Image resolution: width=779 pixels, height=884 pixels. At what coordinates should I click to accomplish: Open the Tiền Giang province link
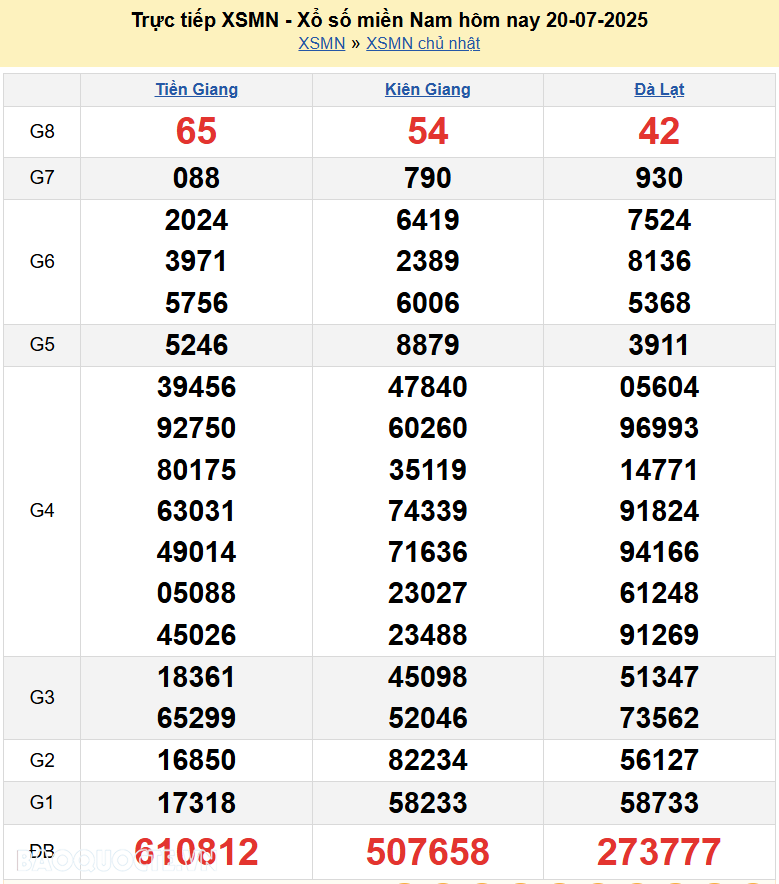[196, 89]
